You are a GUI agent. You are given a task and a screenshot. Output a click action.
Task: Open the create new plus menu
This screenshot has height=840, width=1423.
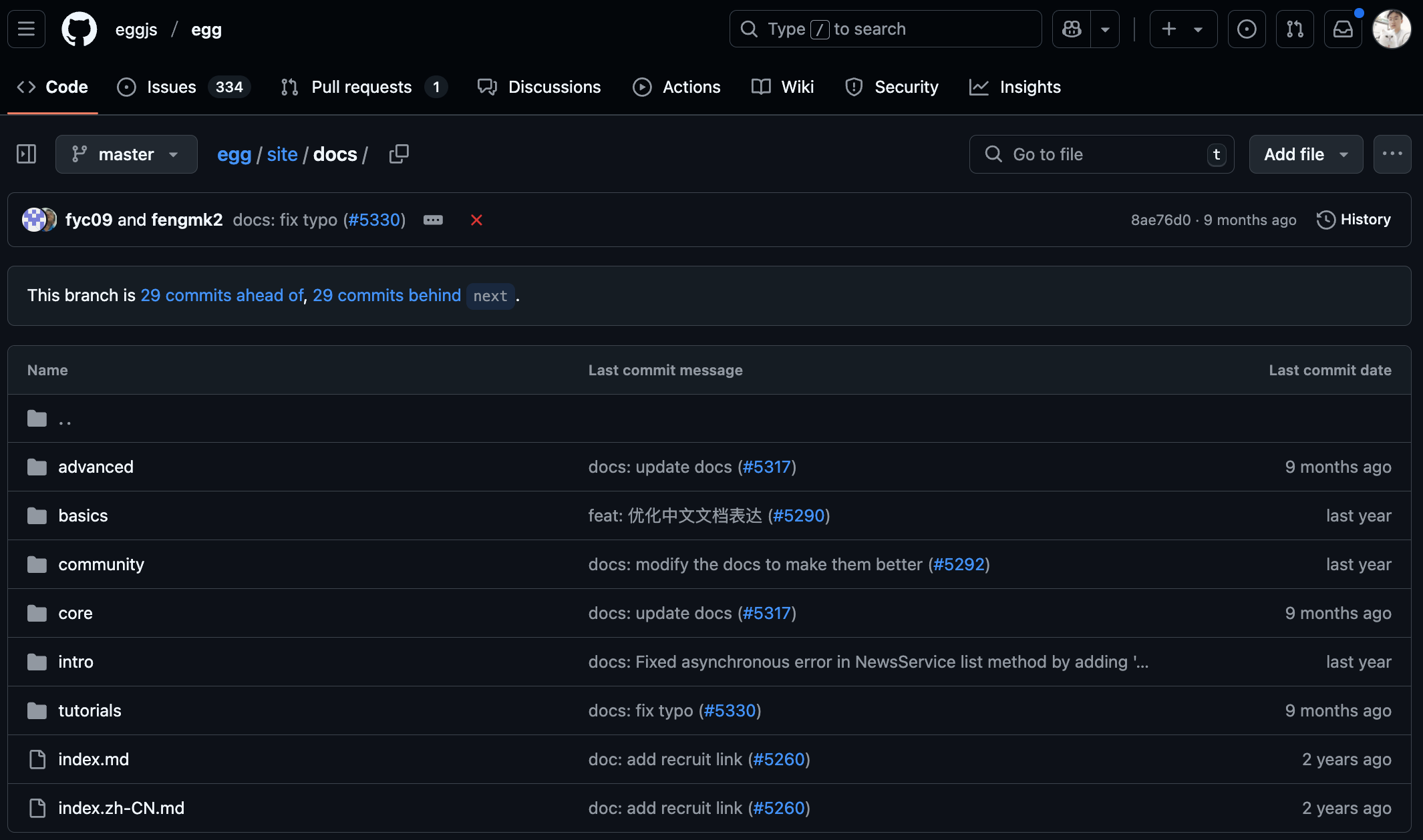tap(1183, 29)
